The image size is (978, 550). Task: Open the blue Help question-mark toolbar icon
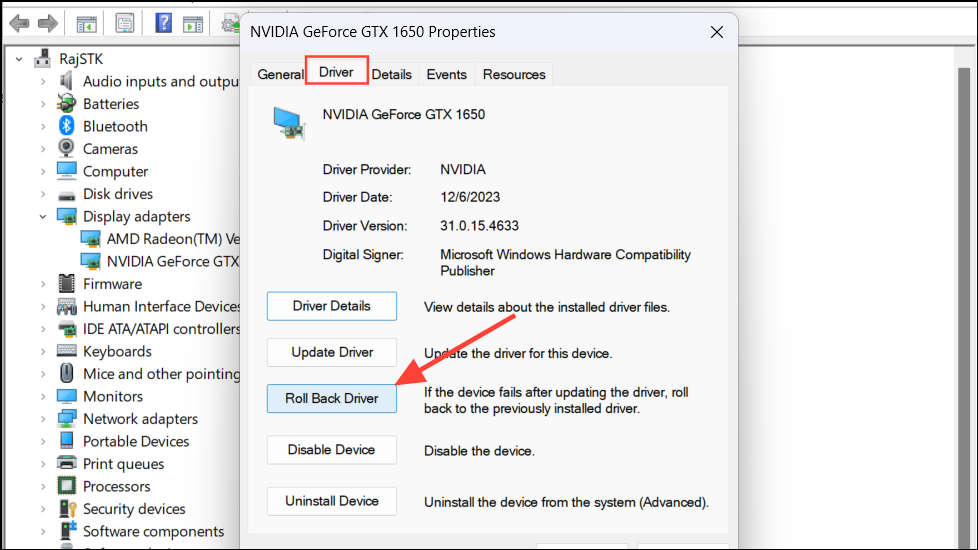(x=163, y=23)
